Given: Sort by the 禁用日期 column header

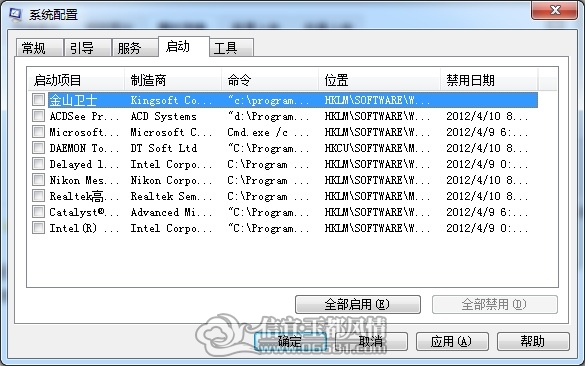Looking at the screenshot, I should point(489,79).
